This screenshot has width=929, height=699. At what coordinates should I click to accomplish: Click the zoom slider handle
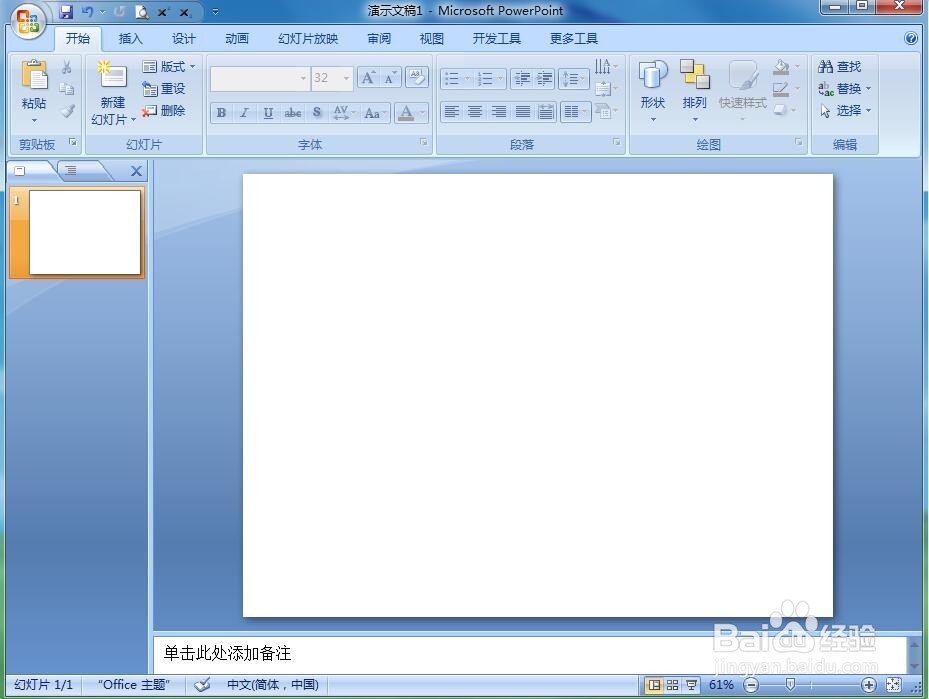pos(790,685)
